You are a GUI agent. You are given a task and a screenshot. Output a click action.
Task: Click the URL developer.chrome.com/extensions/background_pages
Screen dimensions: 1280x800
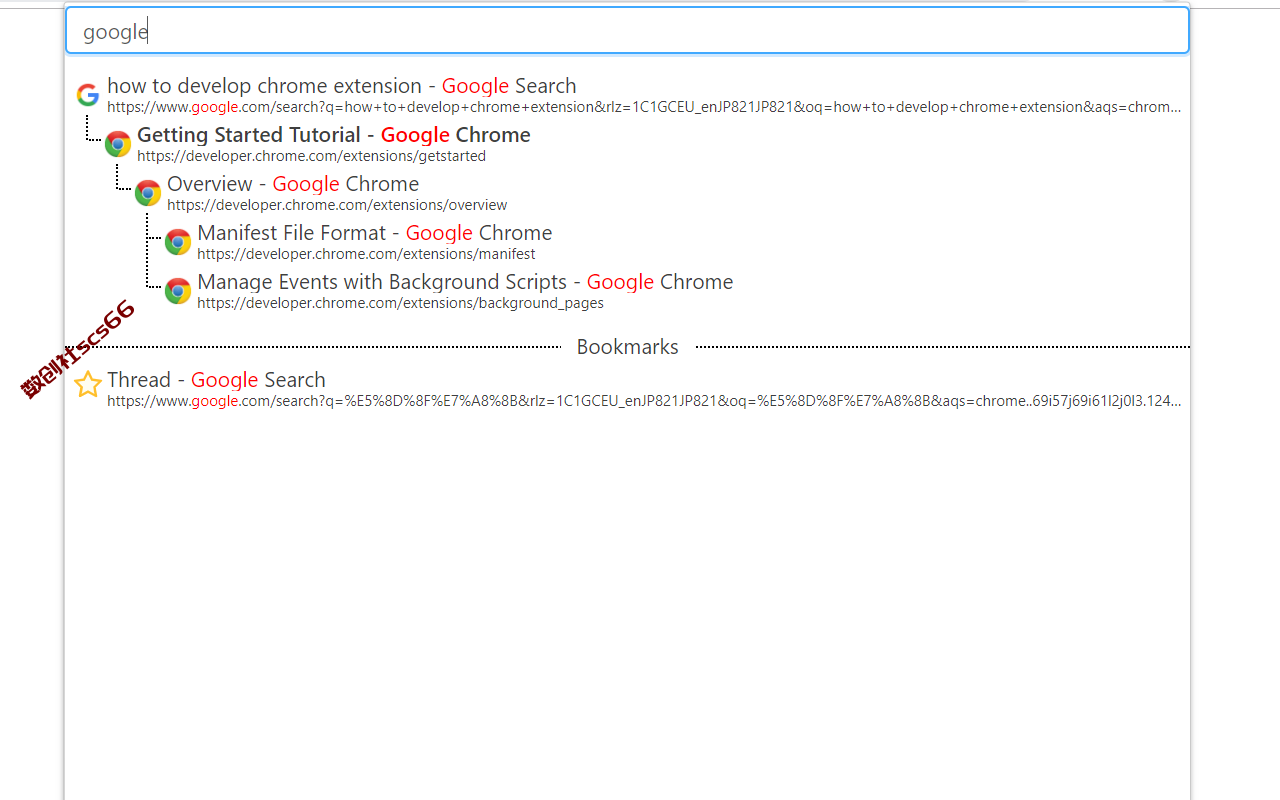[x=400, y=303]
